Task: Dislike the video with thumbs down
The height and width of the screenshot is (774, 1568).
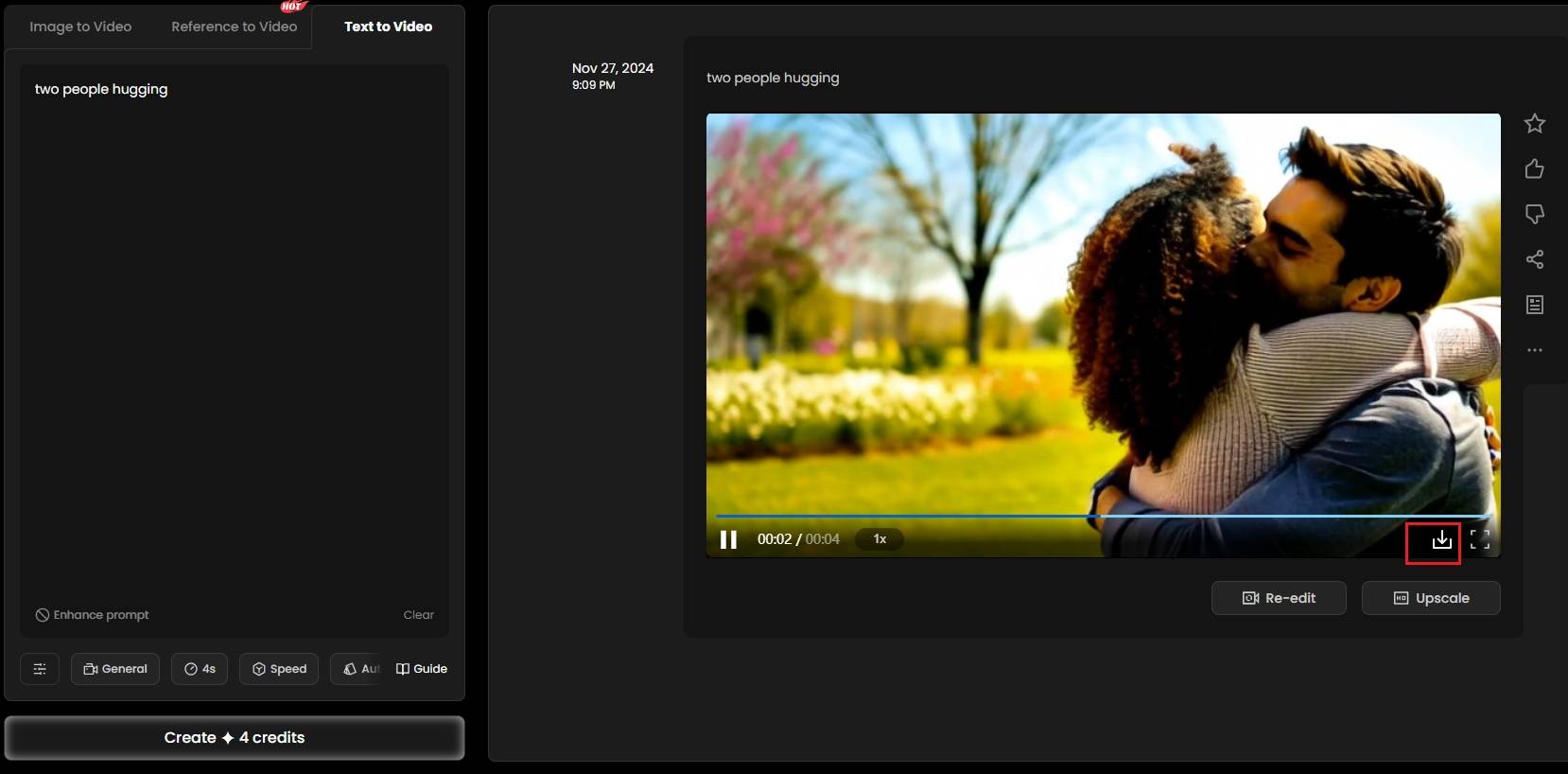Action: coord(1534,215)
